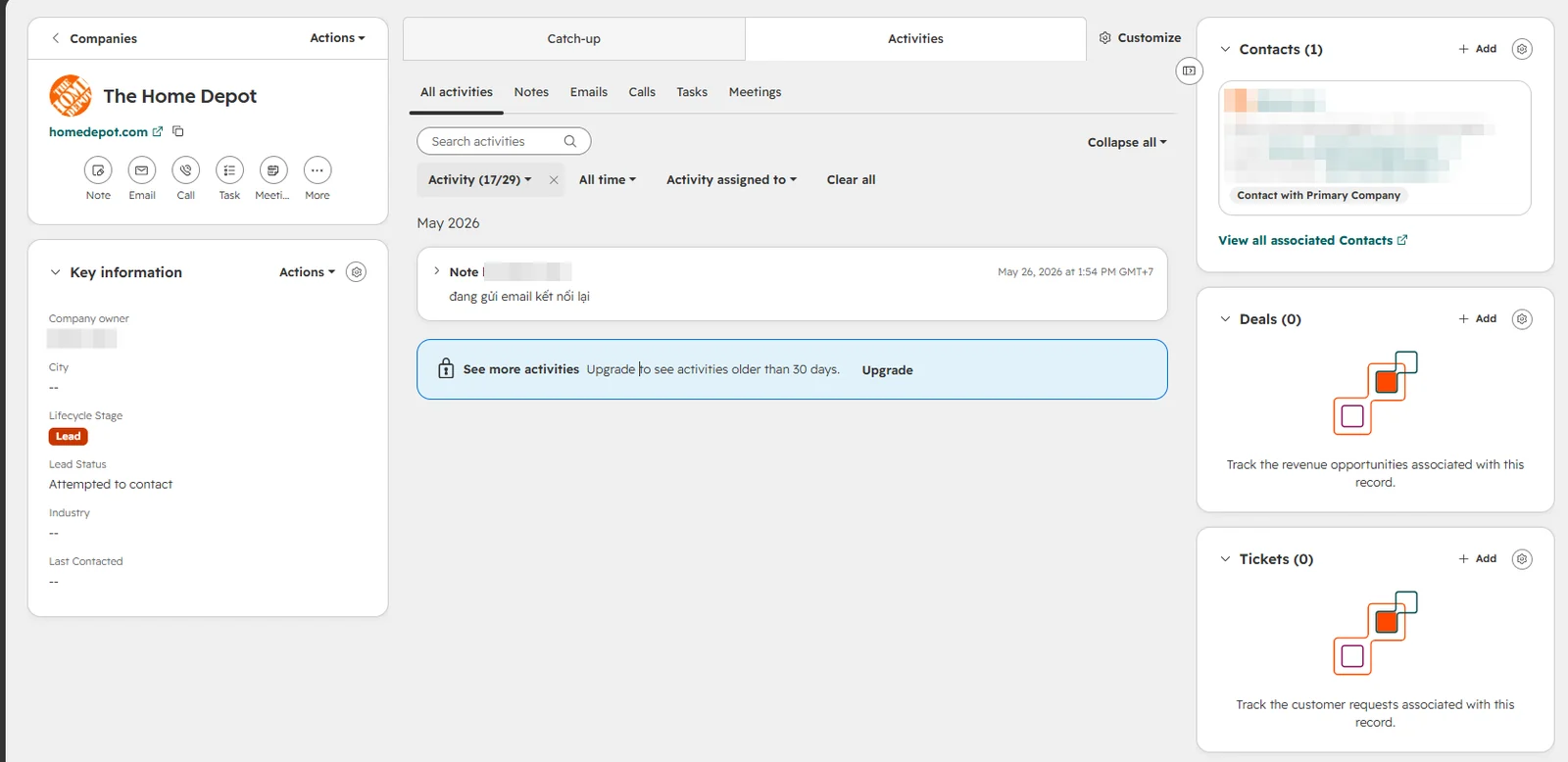Select the Notes activity tab
Screen dimensions: 1568x762
531,92
